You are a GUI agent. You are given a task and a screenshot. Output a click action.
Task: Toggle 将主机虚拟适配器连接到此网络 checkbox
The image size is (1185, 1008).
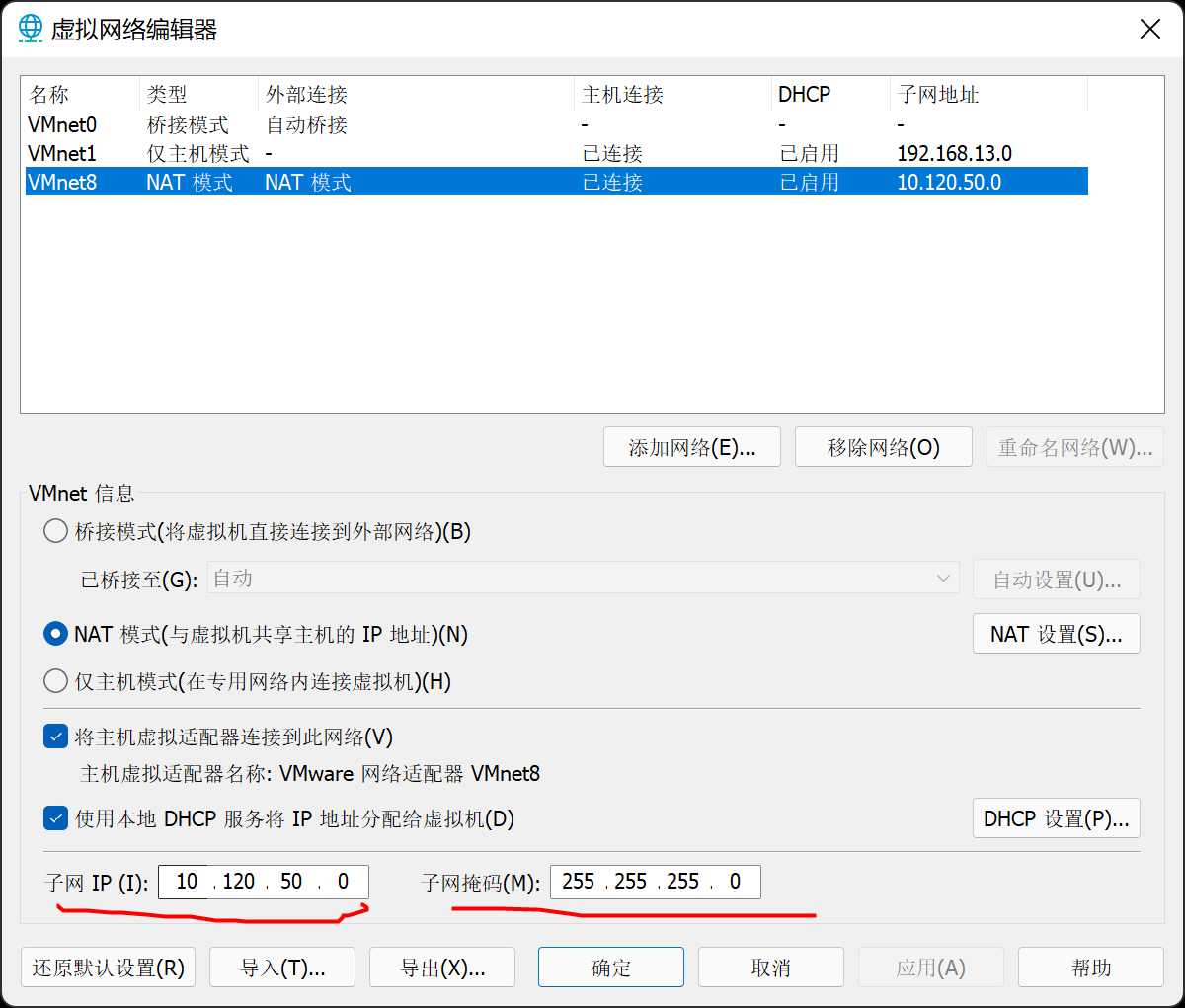56,737
